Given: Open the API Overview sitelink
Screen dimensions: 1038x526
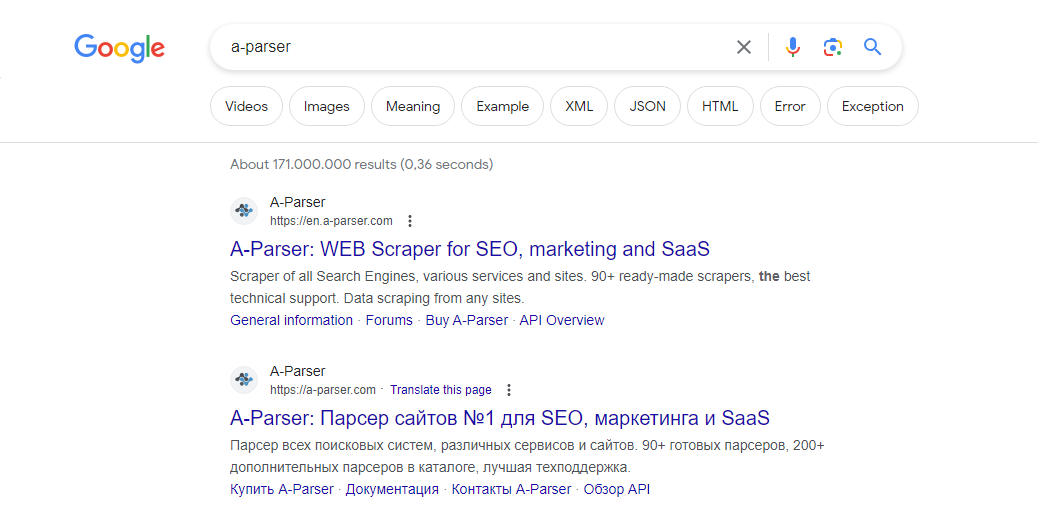Looking at the screenshot, I should (x=562, y=320).
